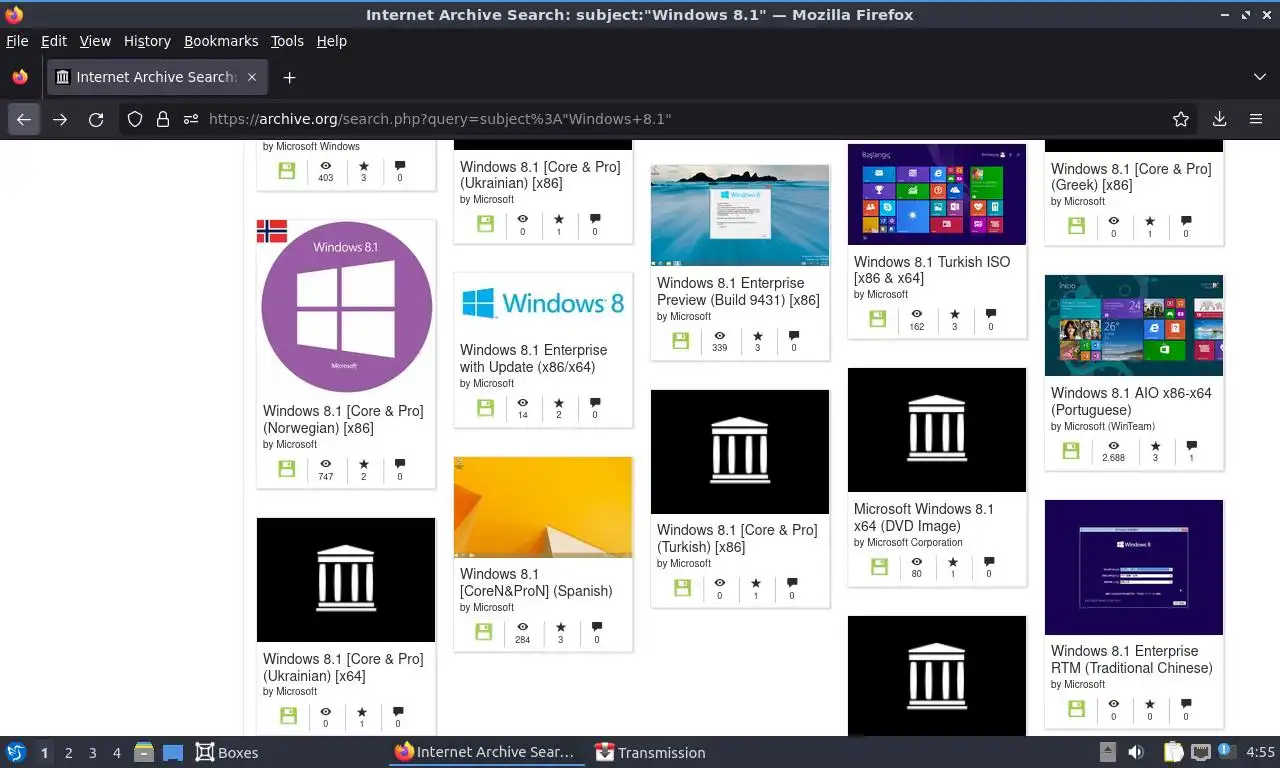This screenshot has width=1280, height=768.
Task: Click software floppy icon on Portuguese AIO card
Action: pos(1071,450)
